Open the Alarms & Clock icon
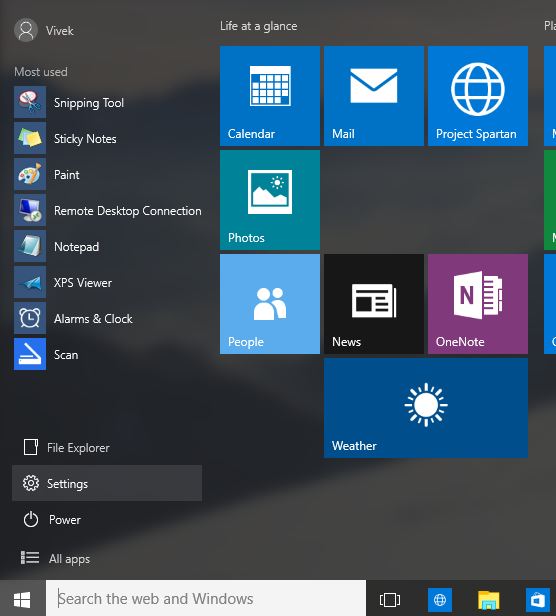556x616 pixels. (x=30, y=318)
